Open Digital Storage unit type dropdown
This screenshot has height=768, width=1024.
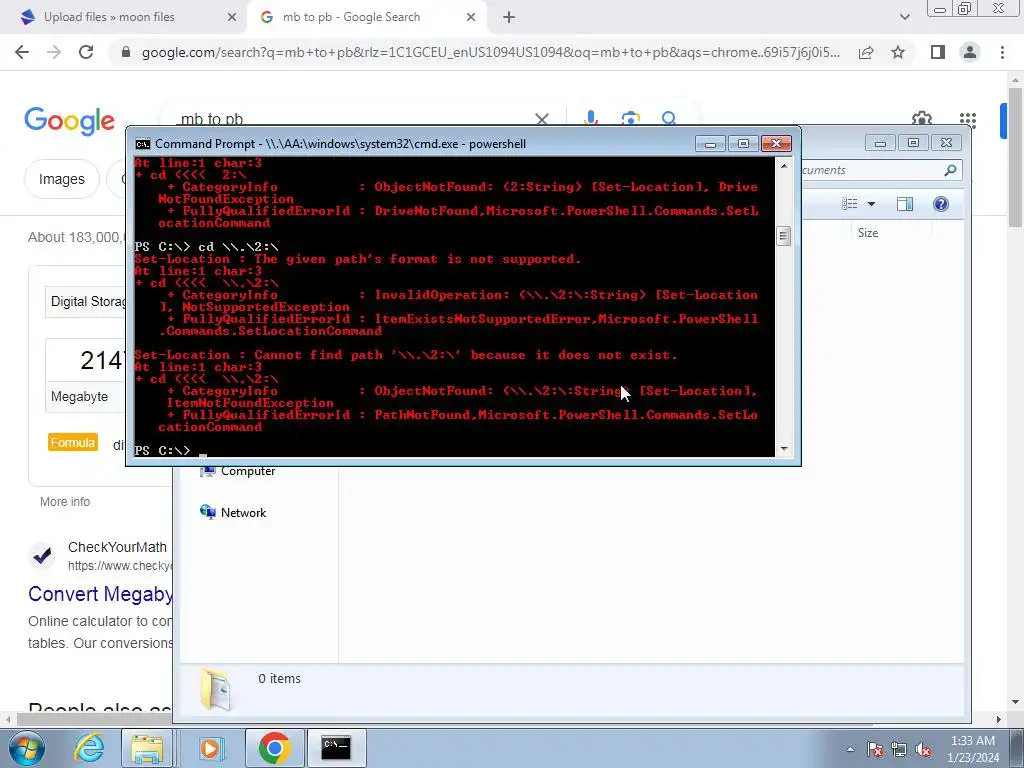tap(86, 302)
